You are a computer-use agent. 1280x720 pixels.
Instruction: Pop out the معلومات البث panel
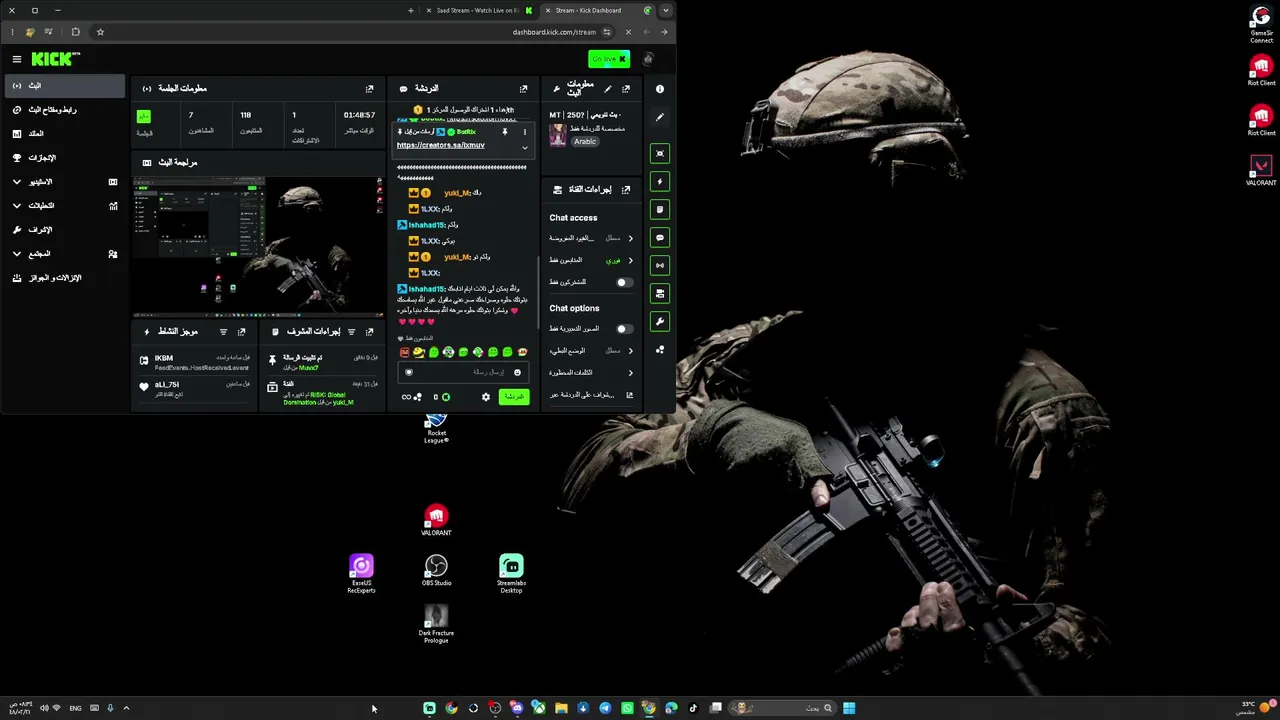[626, 89]
